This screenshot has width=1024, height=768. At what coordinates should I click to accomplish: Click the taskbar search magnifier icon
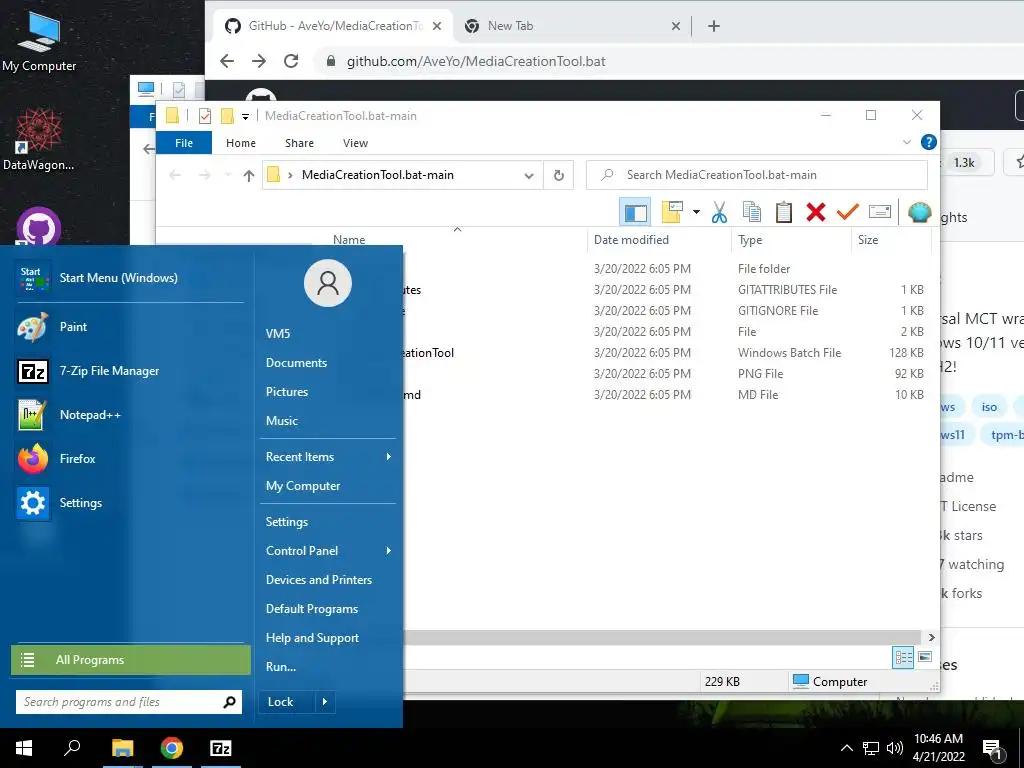72,748
